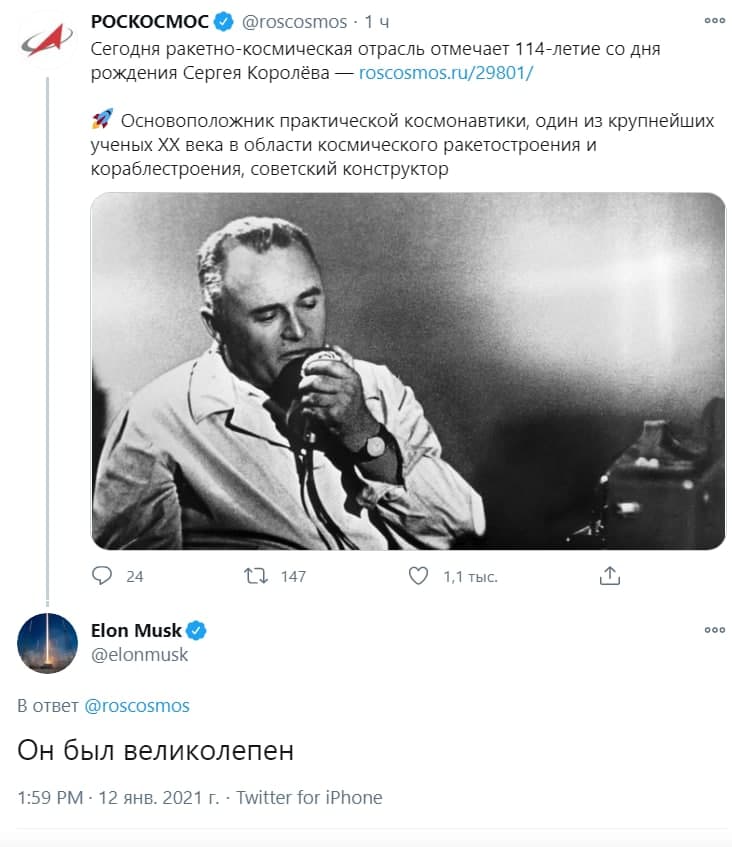Click the retweet arrows icon
The height and width of the screenshot is (847, 732).
tap(256, 576)
